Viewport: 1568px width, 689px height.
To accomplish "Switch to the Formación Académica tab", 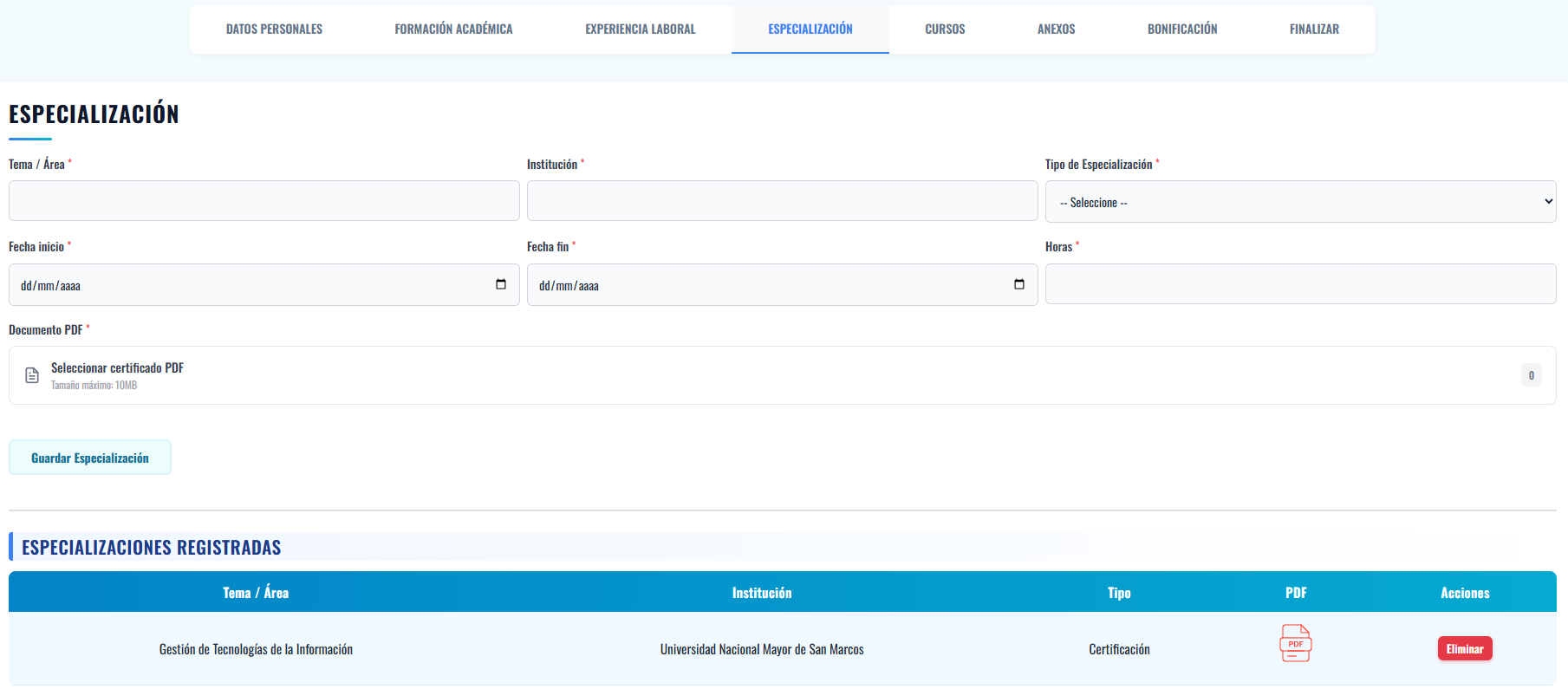I will 453,29.
